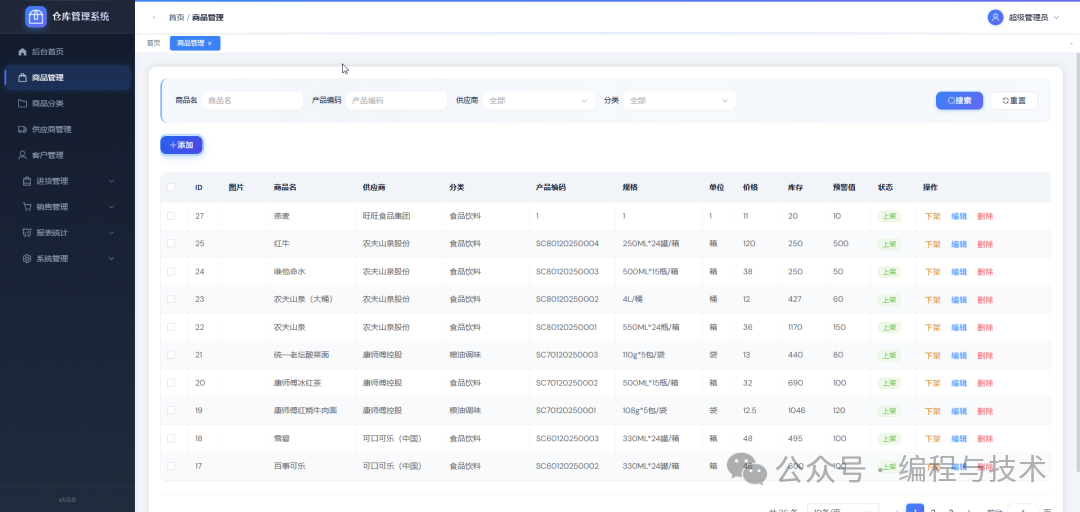Click the 上架 status tag for 燕麦

coord(889,216)
